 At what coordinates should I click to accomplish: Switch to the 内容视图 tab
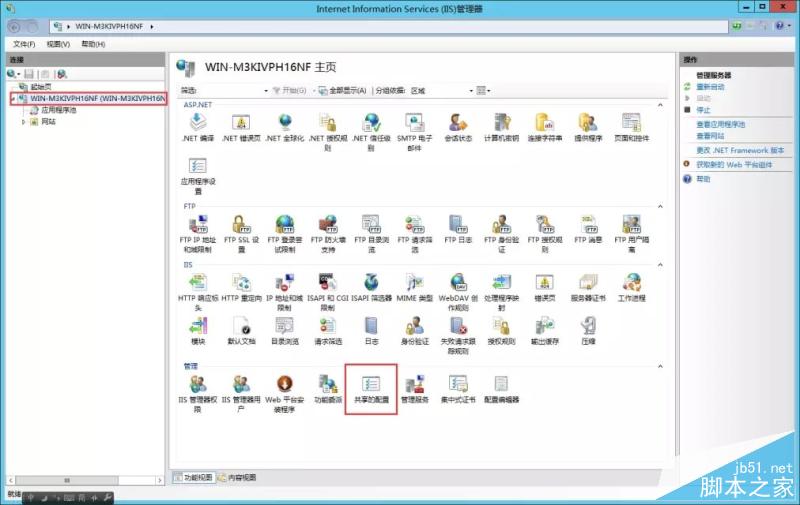(x=237, y=477)
